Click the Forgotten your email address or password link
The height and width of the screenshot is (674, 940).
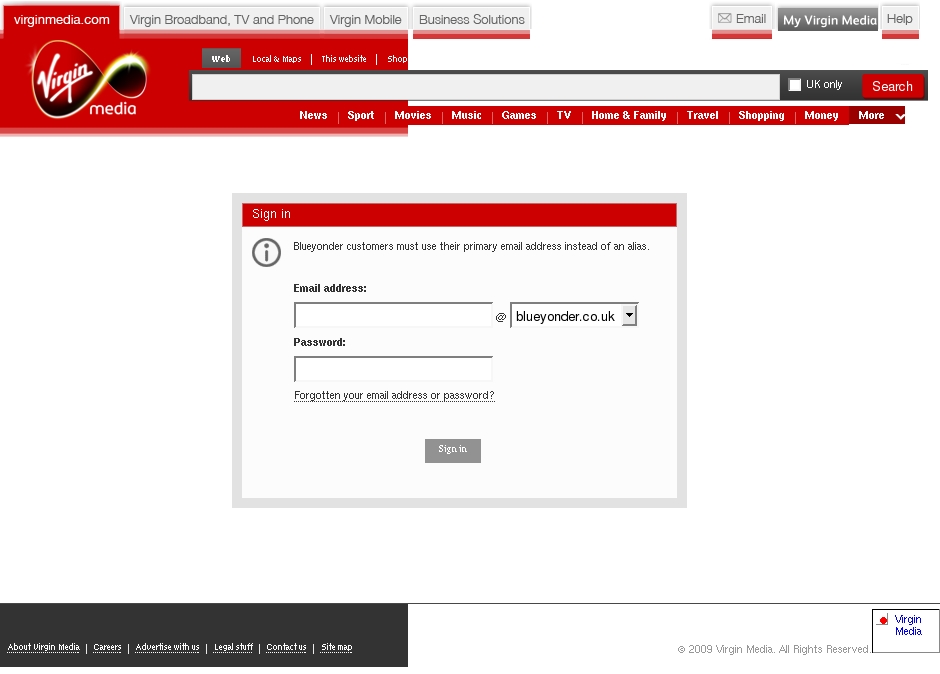[x=394, y=396]
